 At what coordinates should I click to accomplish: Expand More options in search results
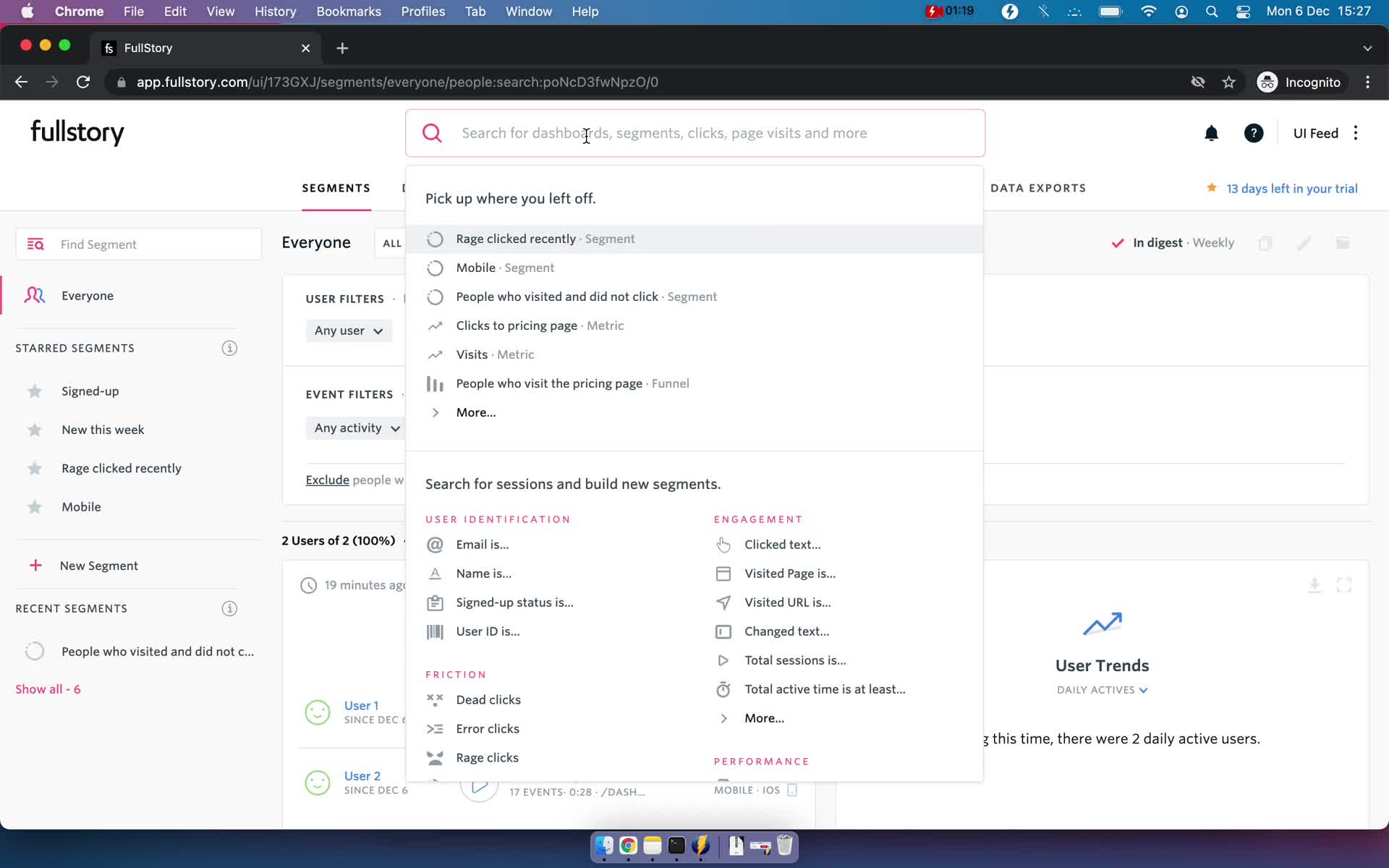click(476, 412)
